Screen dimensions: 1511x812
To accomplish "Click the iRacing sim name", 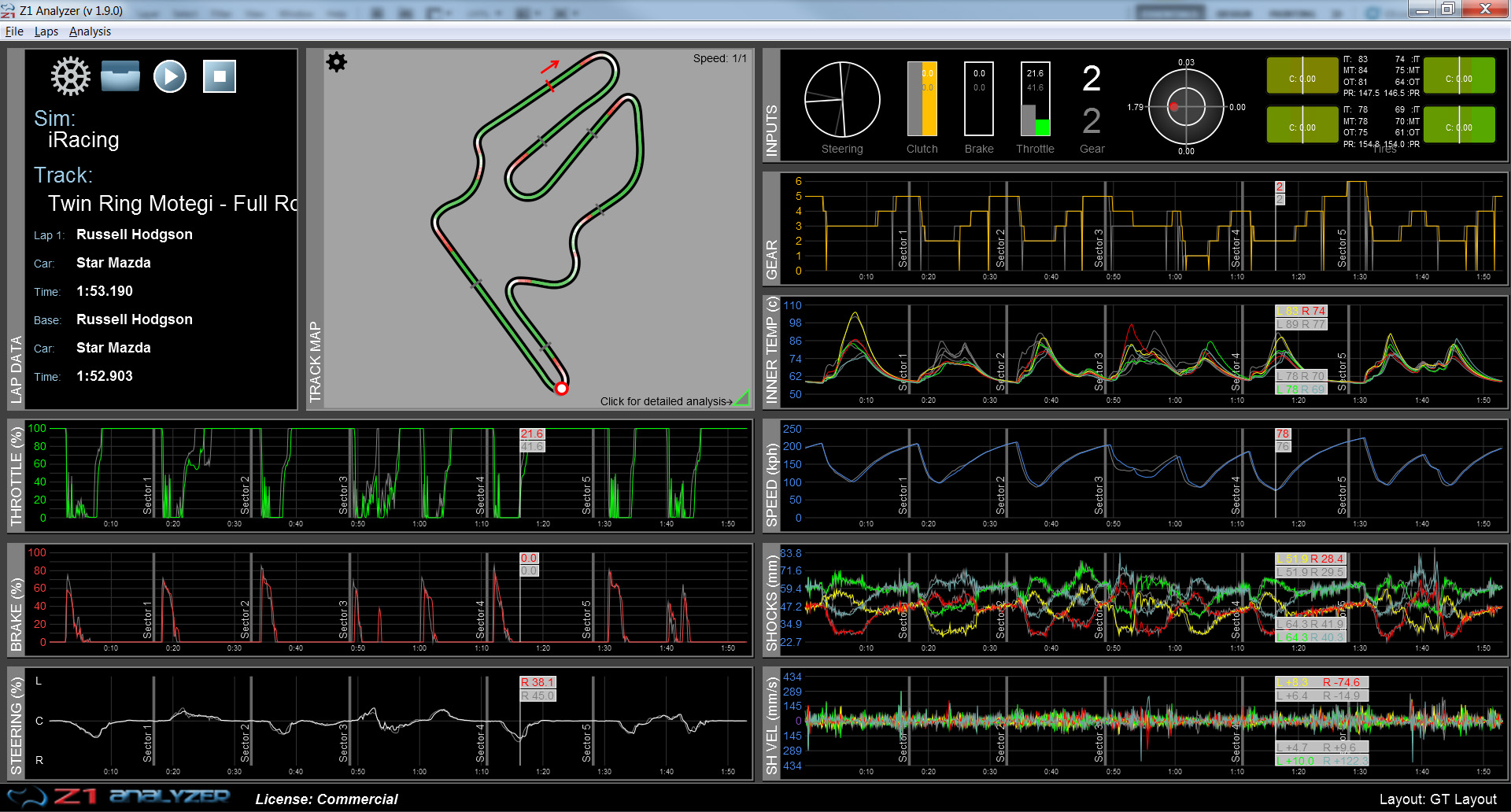I will (x=83, y=140).
